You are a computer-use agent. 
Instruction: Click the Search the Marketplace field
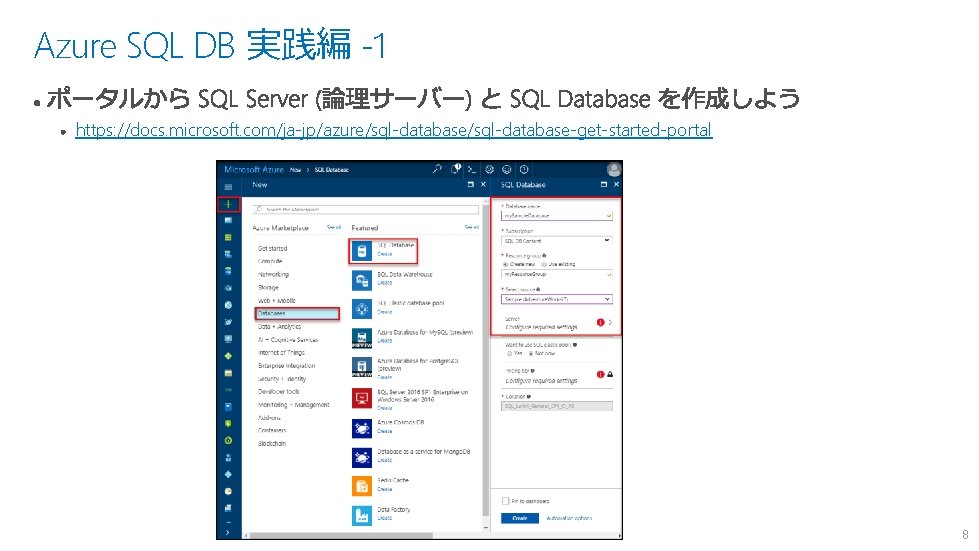[366, 210]
